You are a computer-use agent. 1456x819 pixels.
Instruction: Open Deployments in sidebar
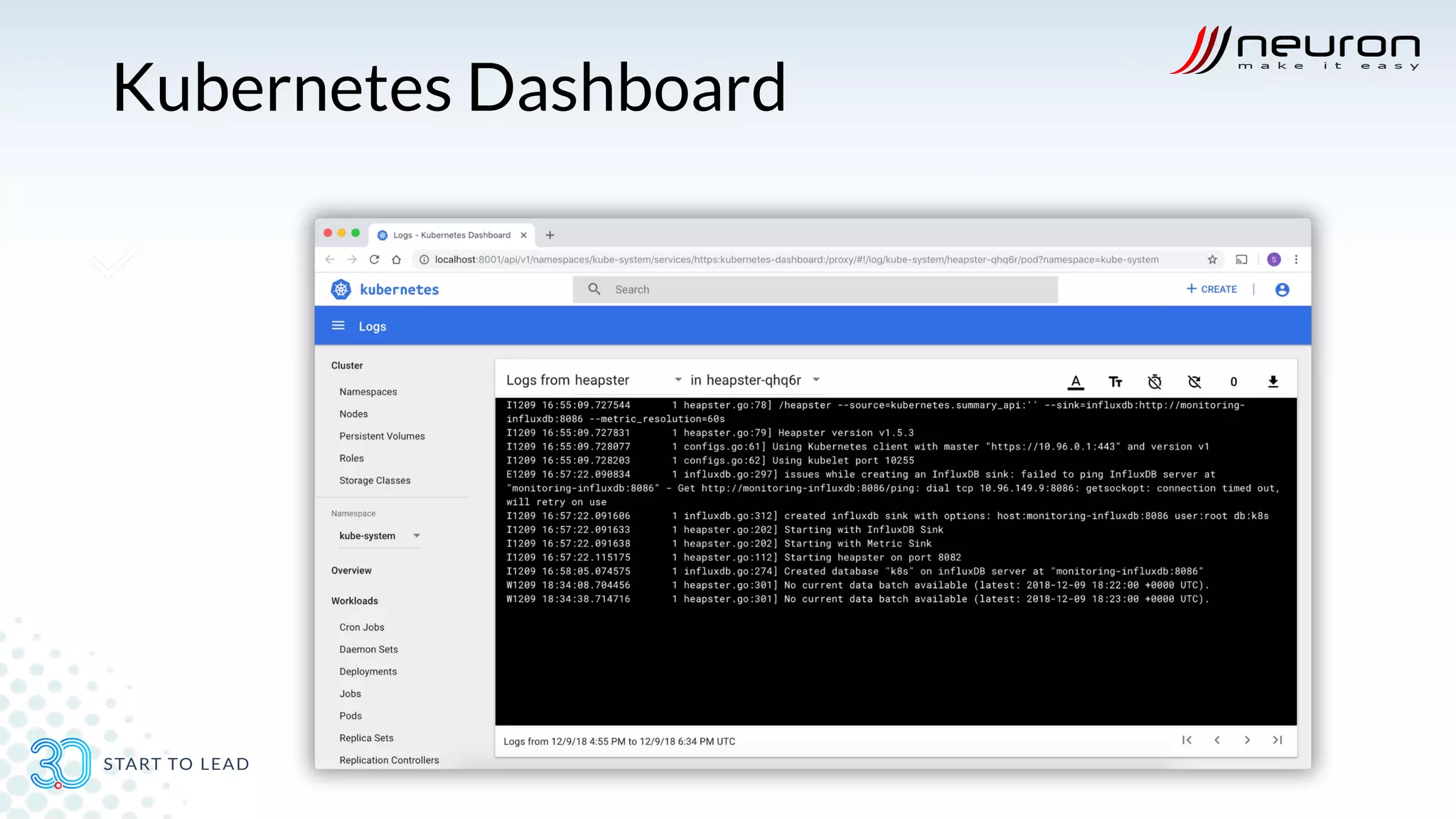[x=368, y=672]
